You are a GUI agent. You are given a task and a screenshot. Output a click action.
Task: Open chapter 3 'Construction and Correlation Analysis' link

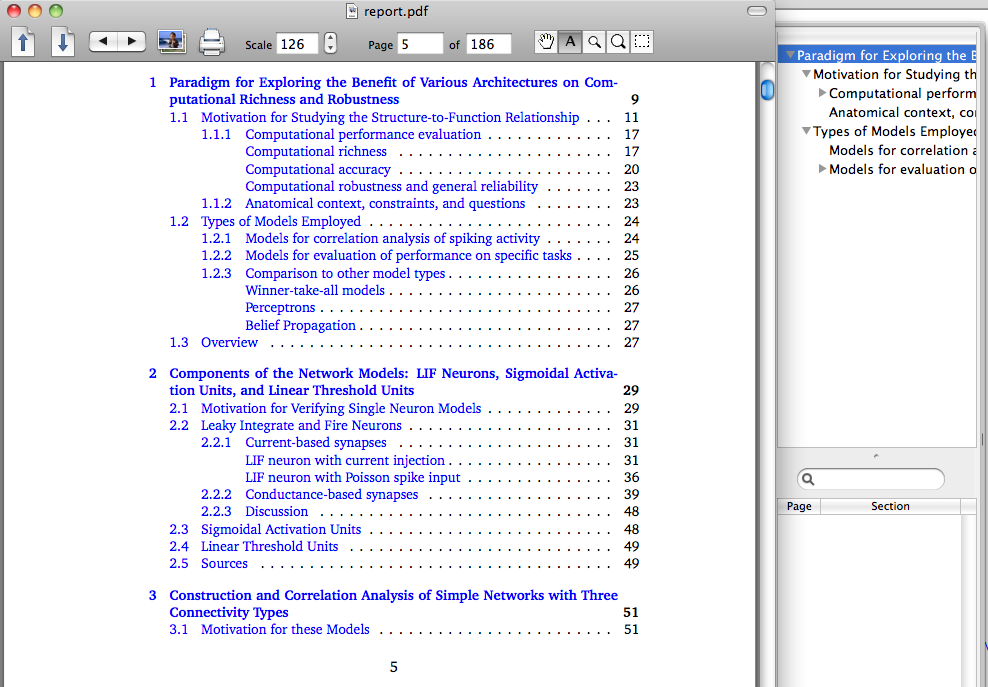tap(393, 604)
